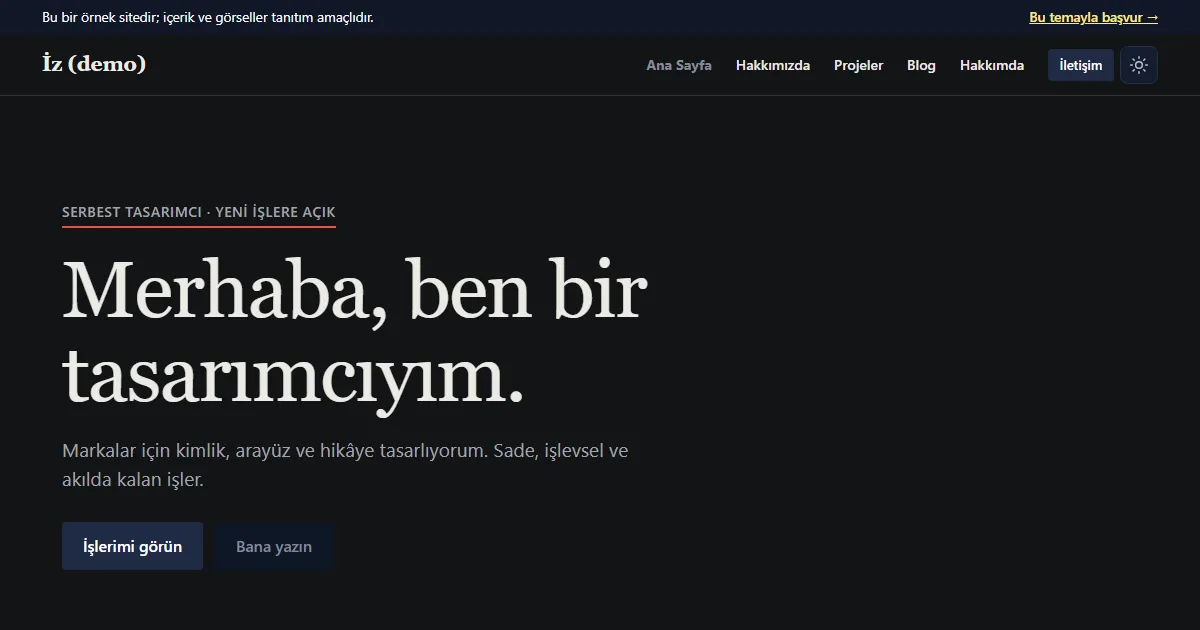The height and width of the screenshot is (630, 1200).
Task: Open the Projeler menu item
Action: (859, 65)
